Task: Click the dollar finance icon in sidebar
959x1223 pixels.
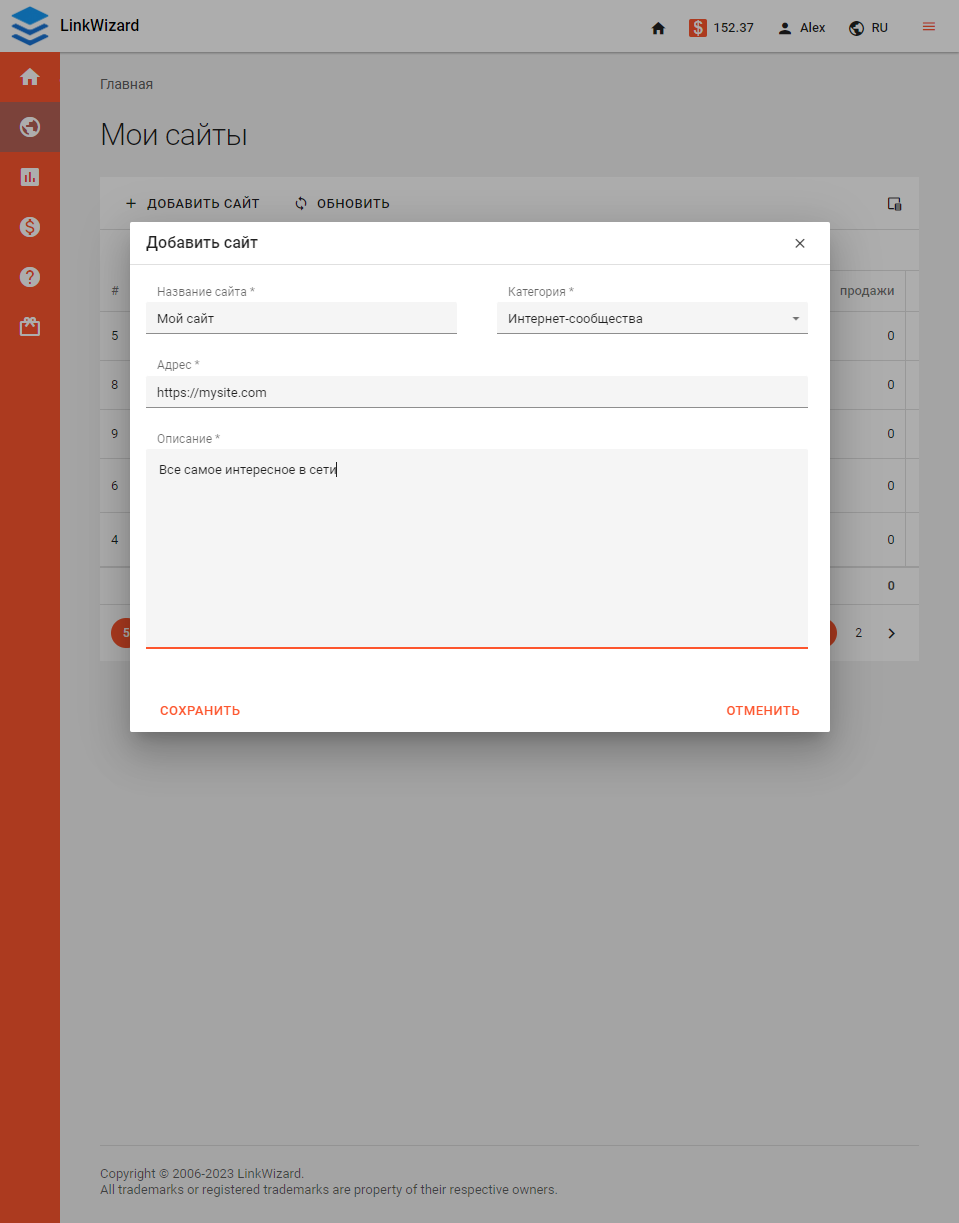Action: 29,227
